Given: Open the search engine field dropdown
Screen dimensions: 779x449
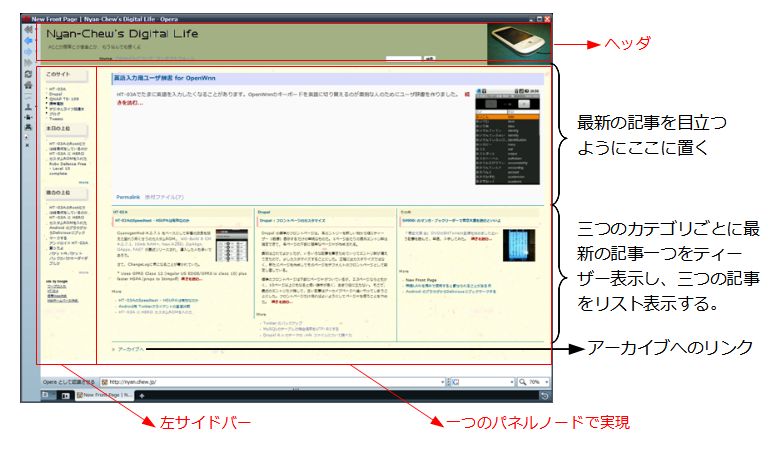Looking at the screenshot, I should (x=512, y=382).
